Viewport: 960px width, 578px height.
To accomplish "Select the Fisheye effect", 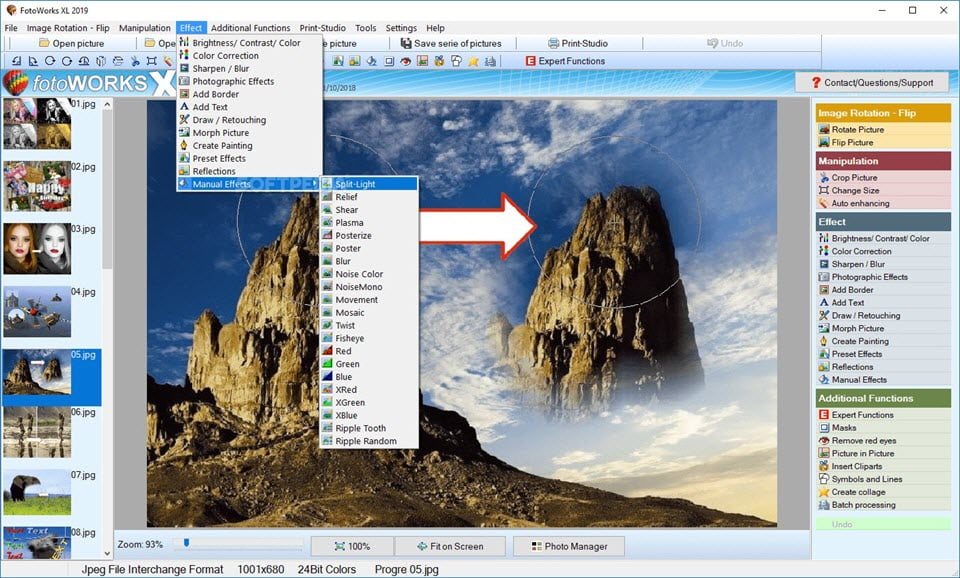I will point(369,338).
